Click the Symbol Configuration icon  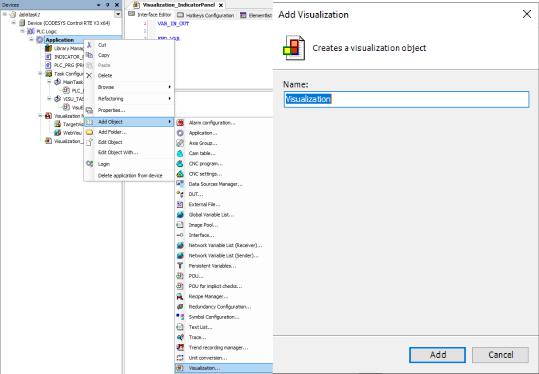pos(180,317)
